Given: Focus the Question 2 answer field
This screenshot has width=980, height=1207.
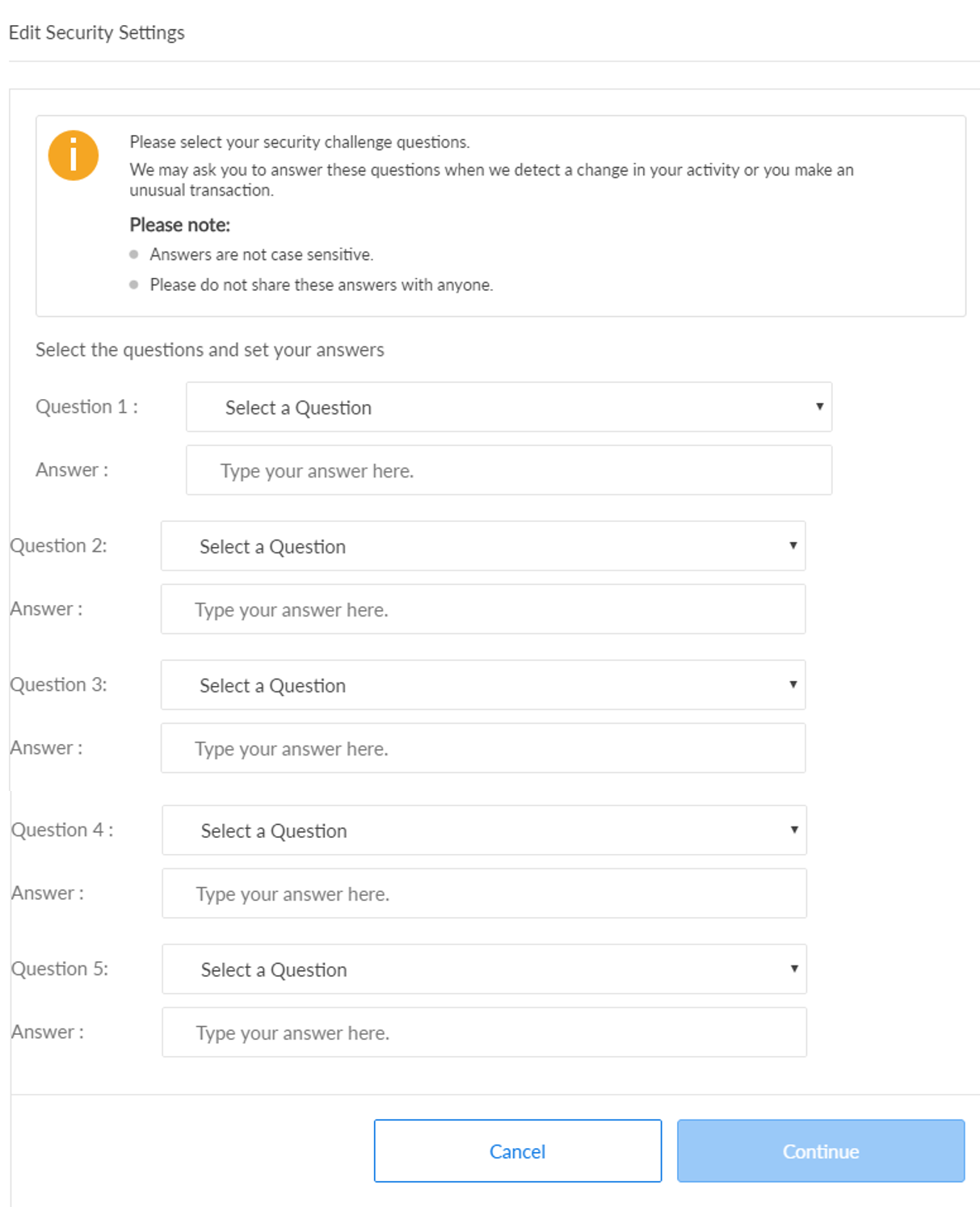Looking at the screenshot, I should (482, 609).
